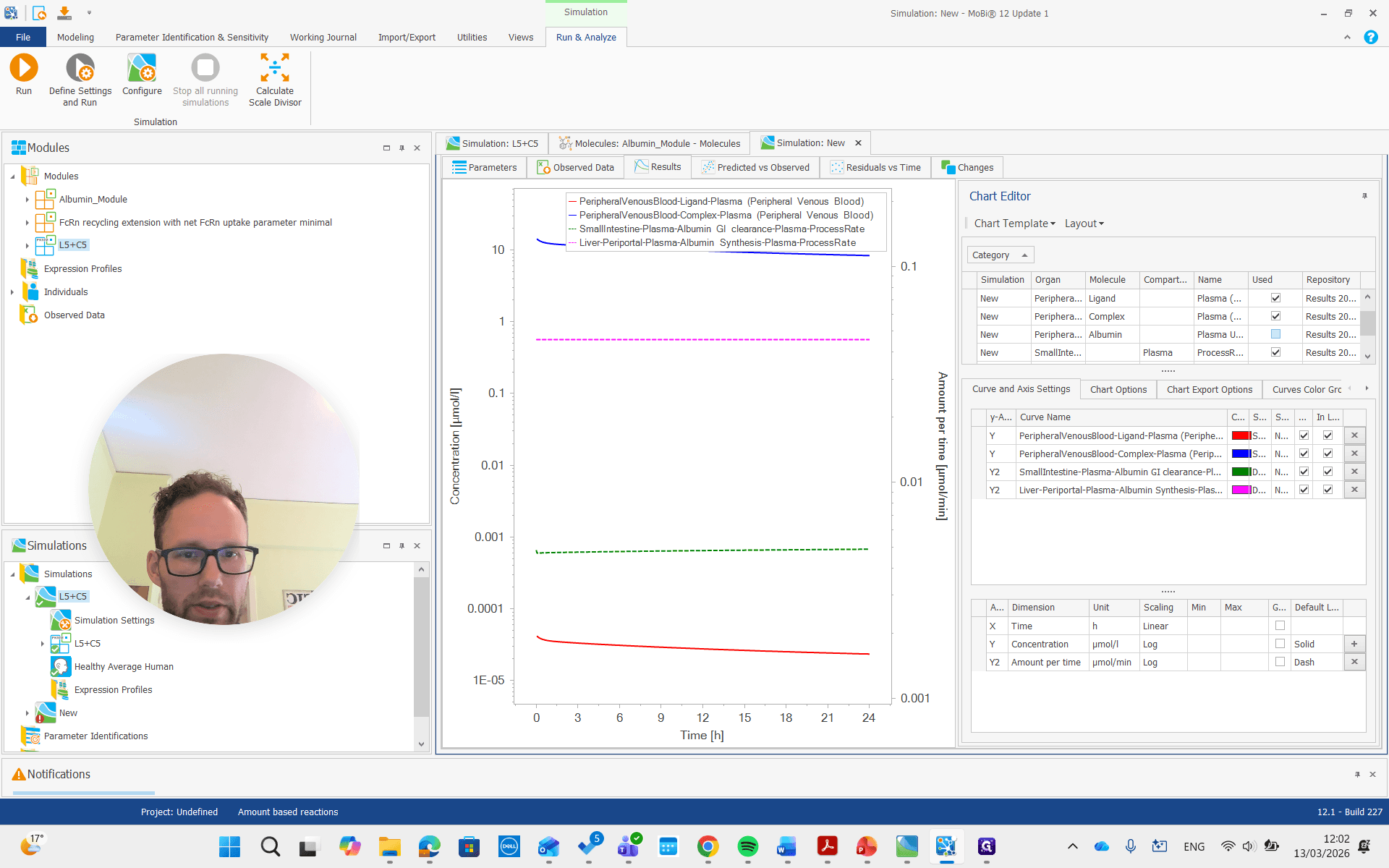Close the Notifications panel
1389x868 pixels.
pyautogui.click(x=1372, y=774)
